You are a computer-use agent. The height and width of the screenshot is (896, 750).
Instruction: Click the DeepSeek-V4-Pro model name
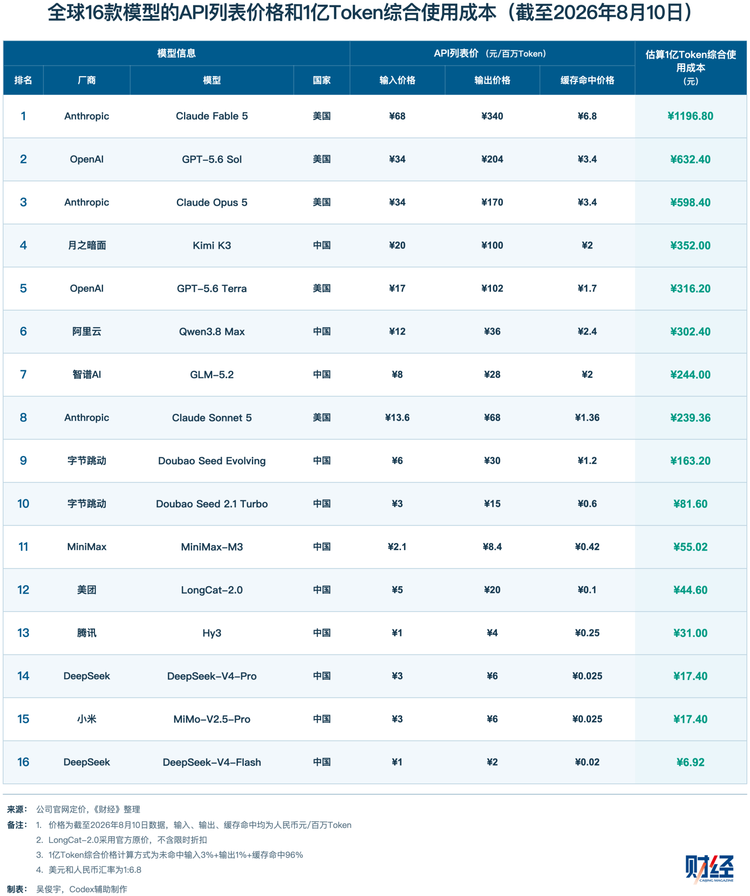pos(212,676)
